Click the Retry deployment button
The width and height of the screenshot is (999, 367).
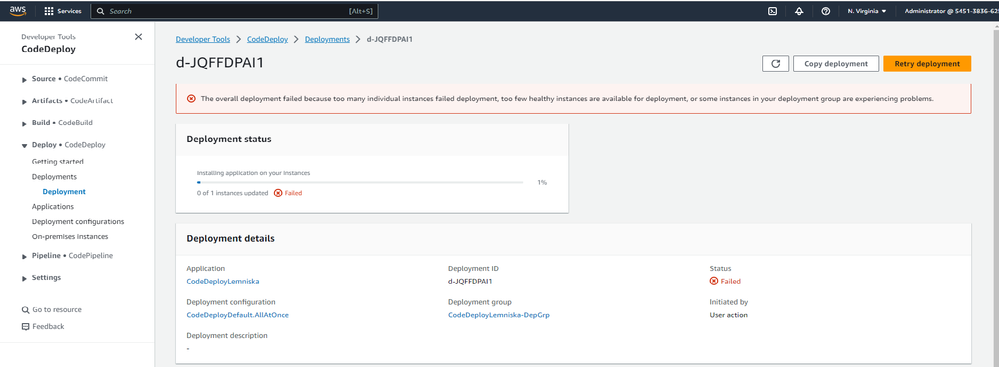click(927, 64)
